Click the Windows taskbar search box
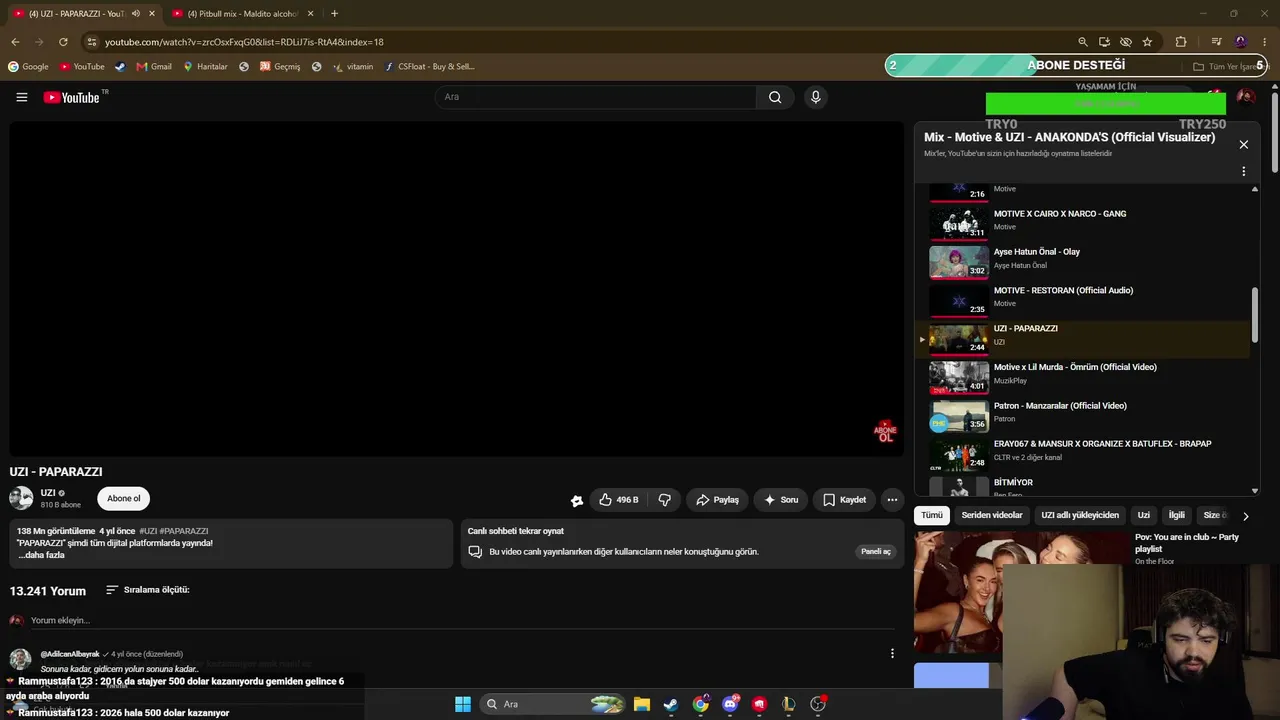 click(553, 704)
